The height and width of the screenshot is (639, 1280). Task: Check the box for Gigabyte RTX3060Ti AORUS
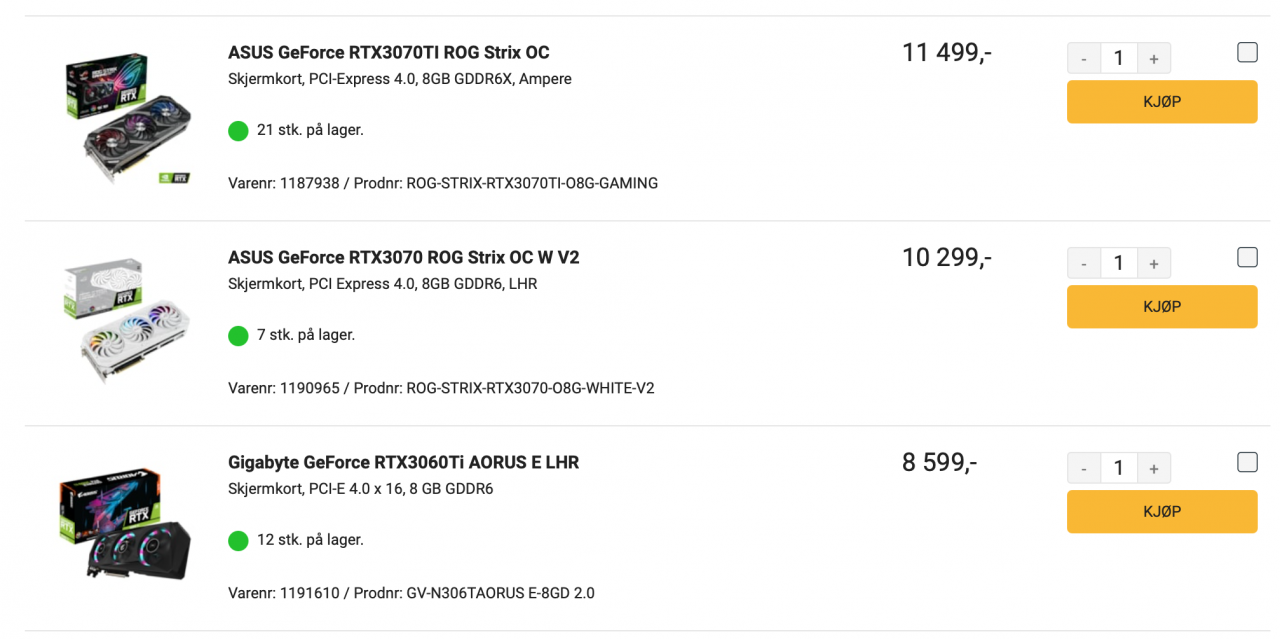[x=1247, y=461]
